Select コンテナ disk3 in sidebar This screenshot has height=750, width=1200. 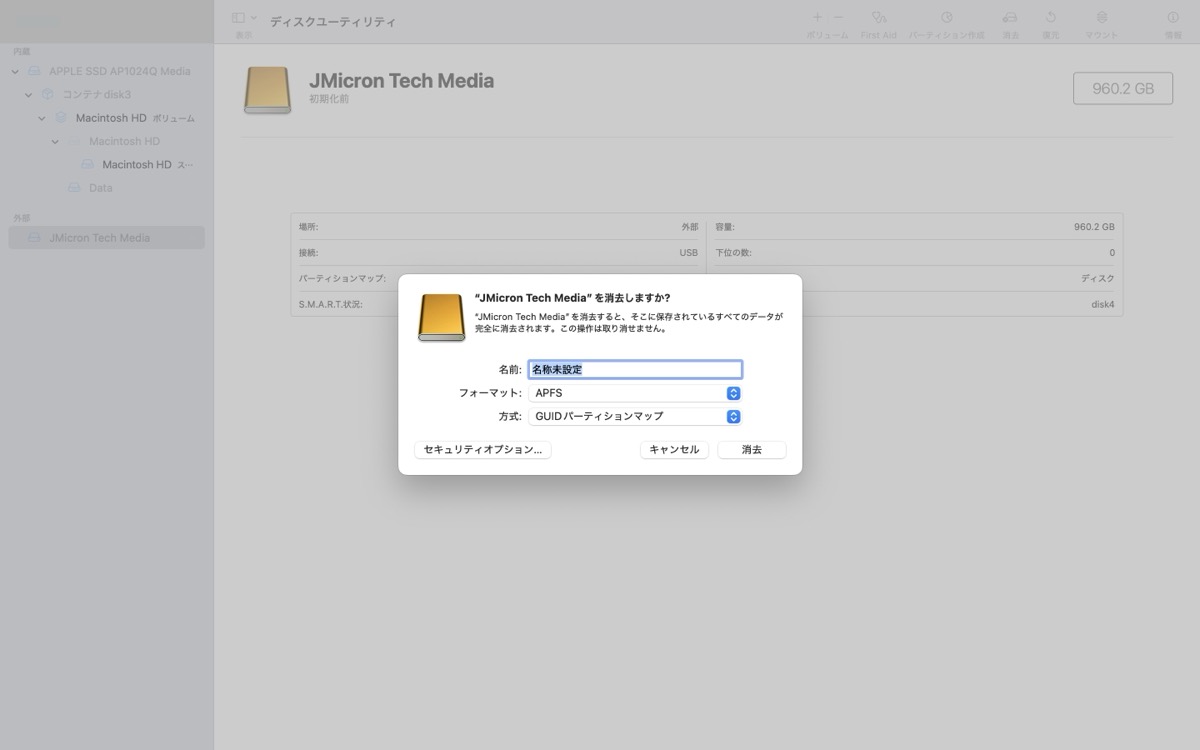97,94
